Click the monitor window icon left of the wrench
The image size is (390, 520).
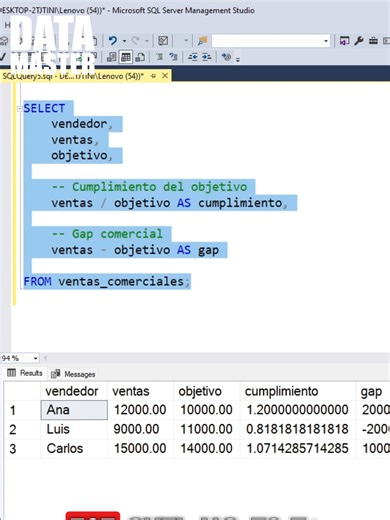click(344, 41)
